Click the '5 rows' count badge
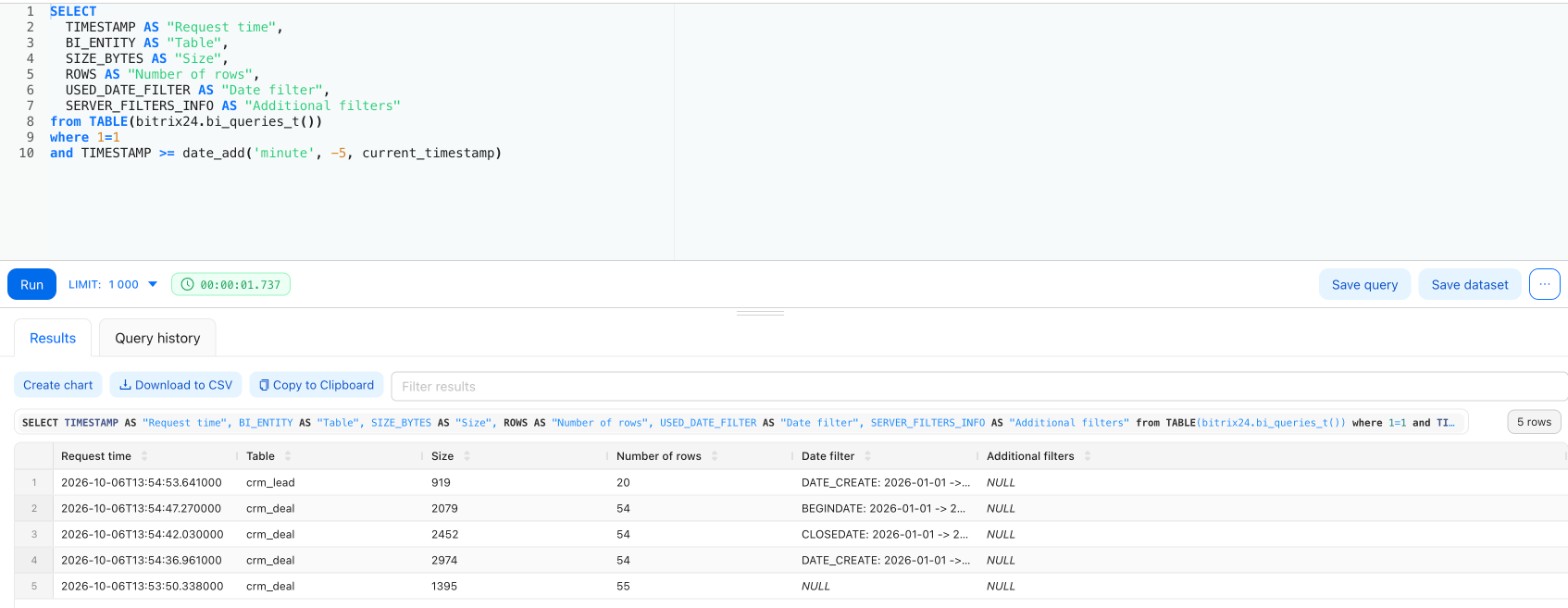1568x608 pixels. point(1534,422)
